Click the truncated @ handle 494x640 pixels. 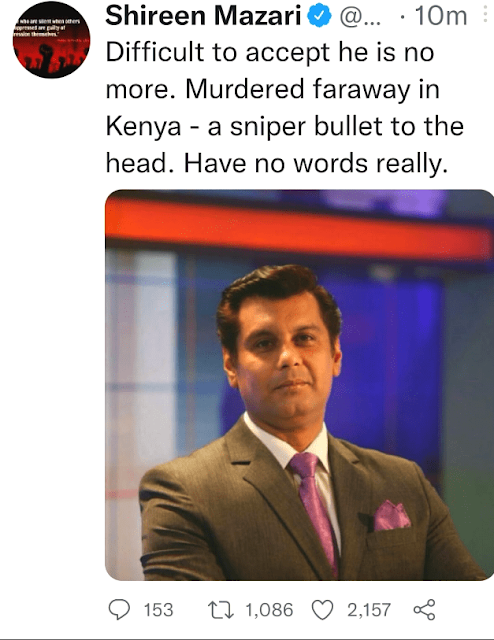click(360, 17)
